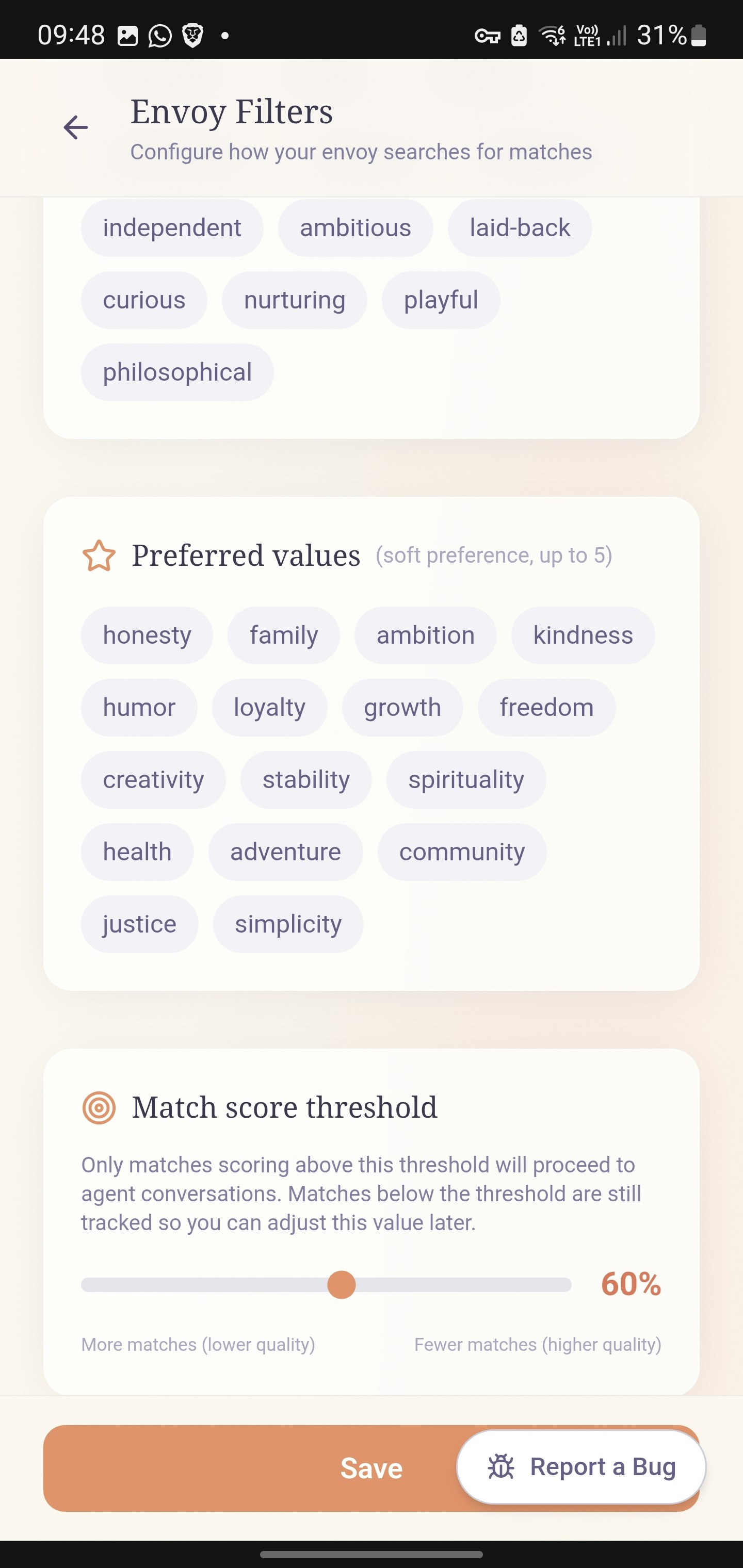Click the match score threshold slider handle

click(341, 1285)
